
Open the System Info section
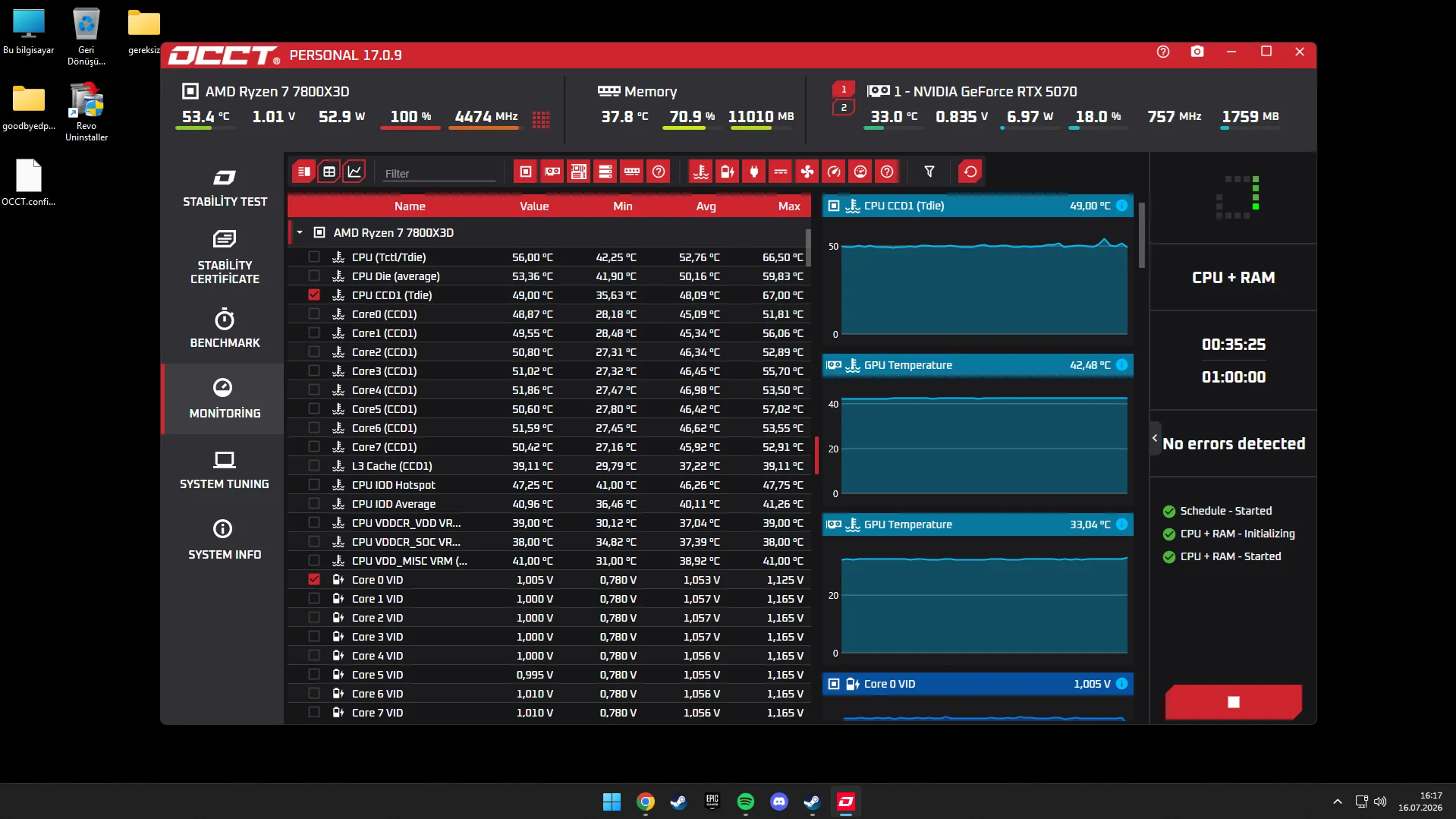pos(225,540)
